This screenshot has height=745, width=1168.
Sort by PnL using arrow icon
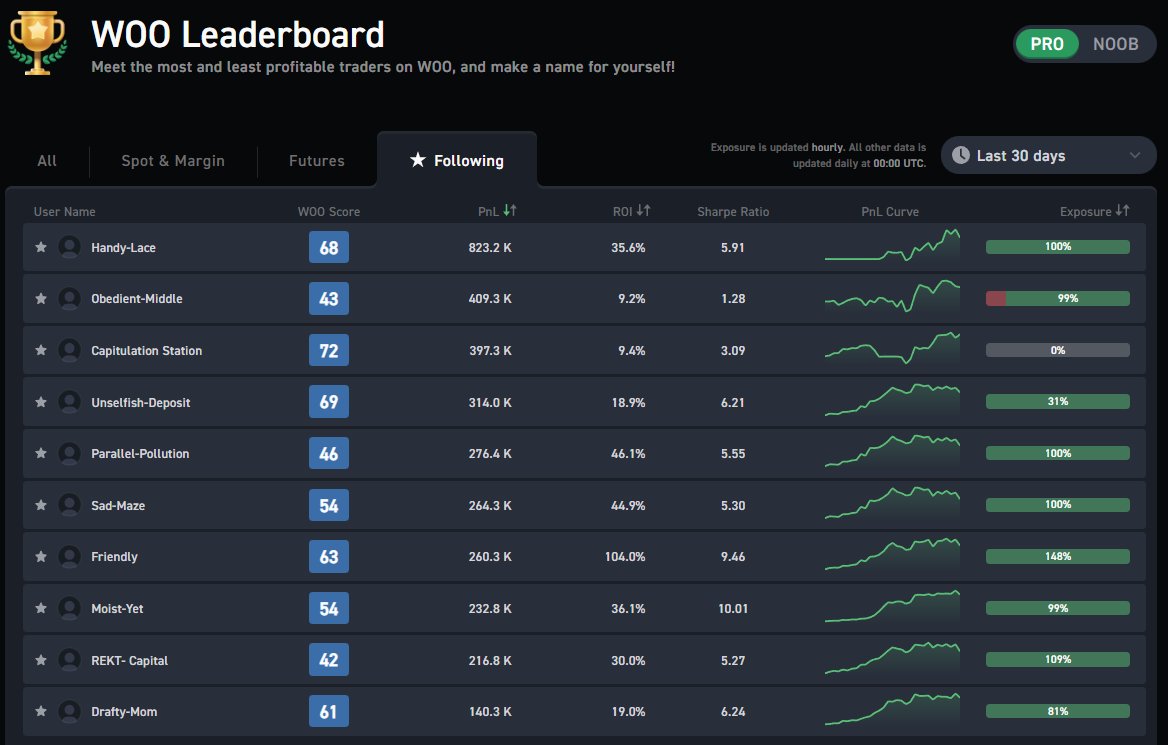pyautogui.click(x=510, y=211)
